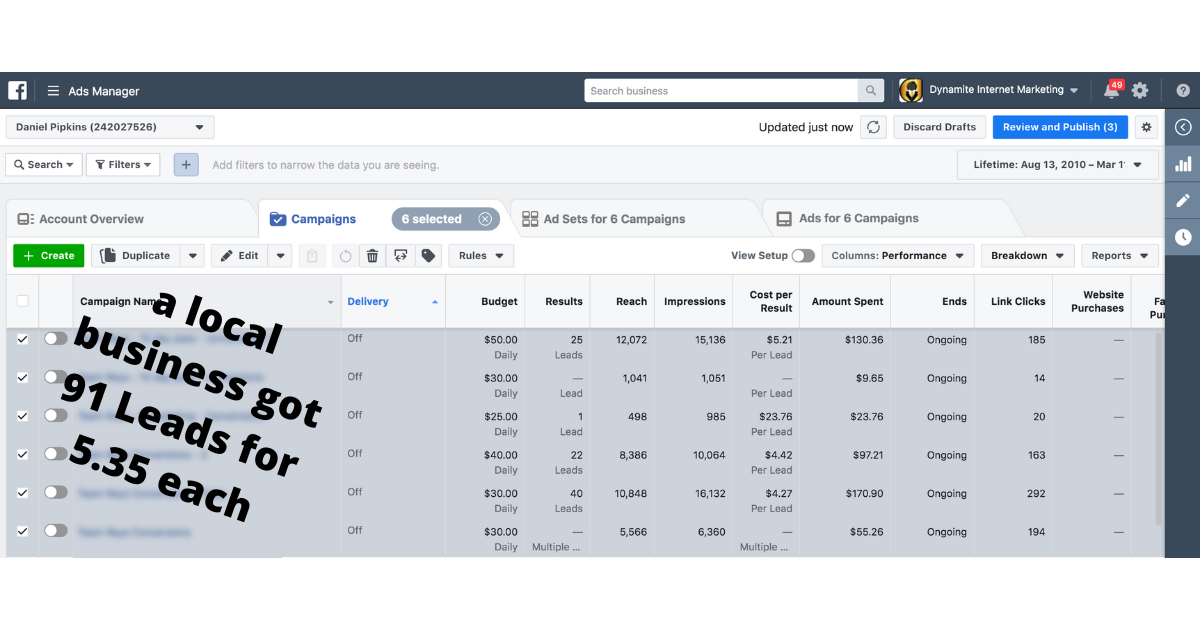Click the pencil edit icon in right sidebar

pyautogui.click(x=1183, y=200)
